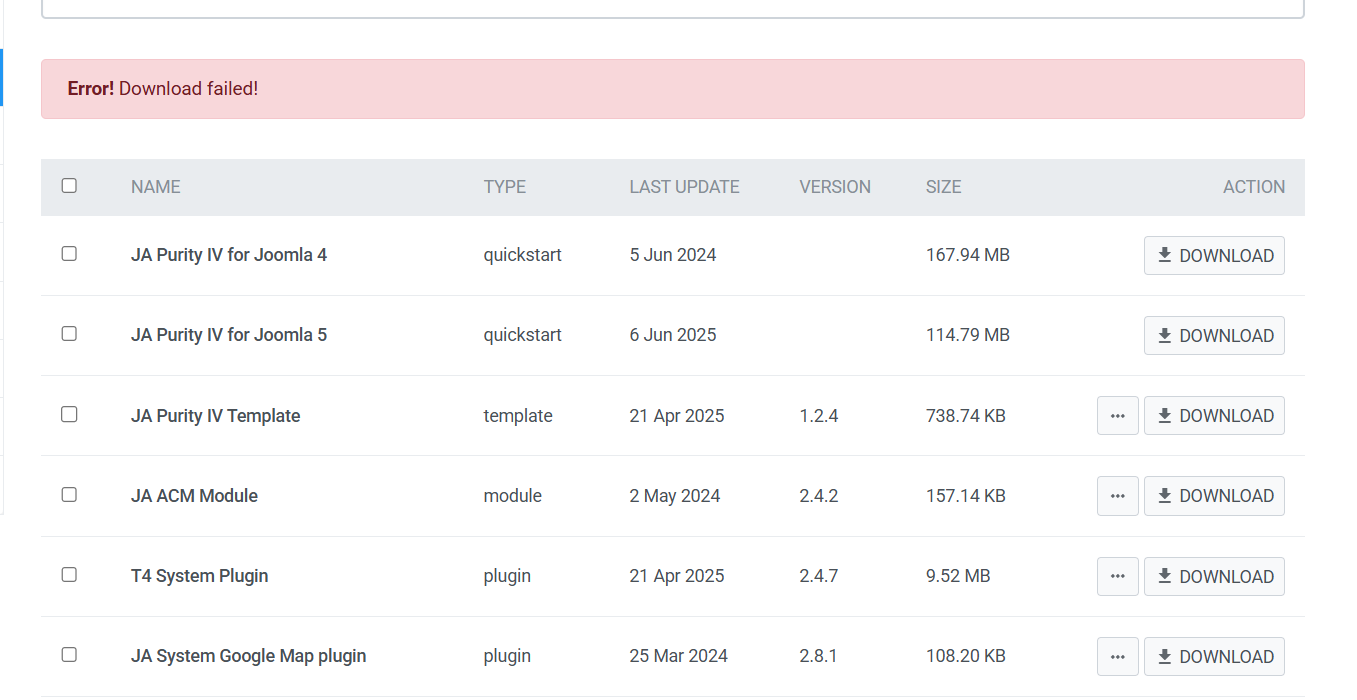Check the JA ACM Module row

(x=69, y=493)
